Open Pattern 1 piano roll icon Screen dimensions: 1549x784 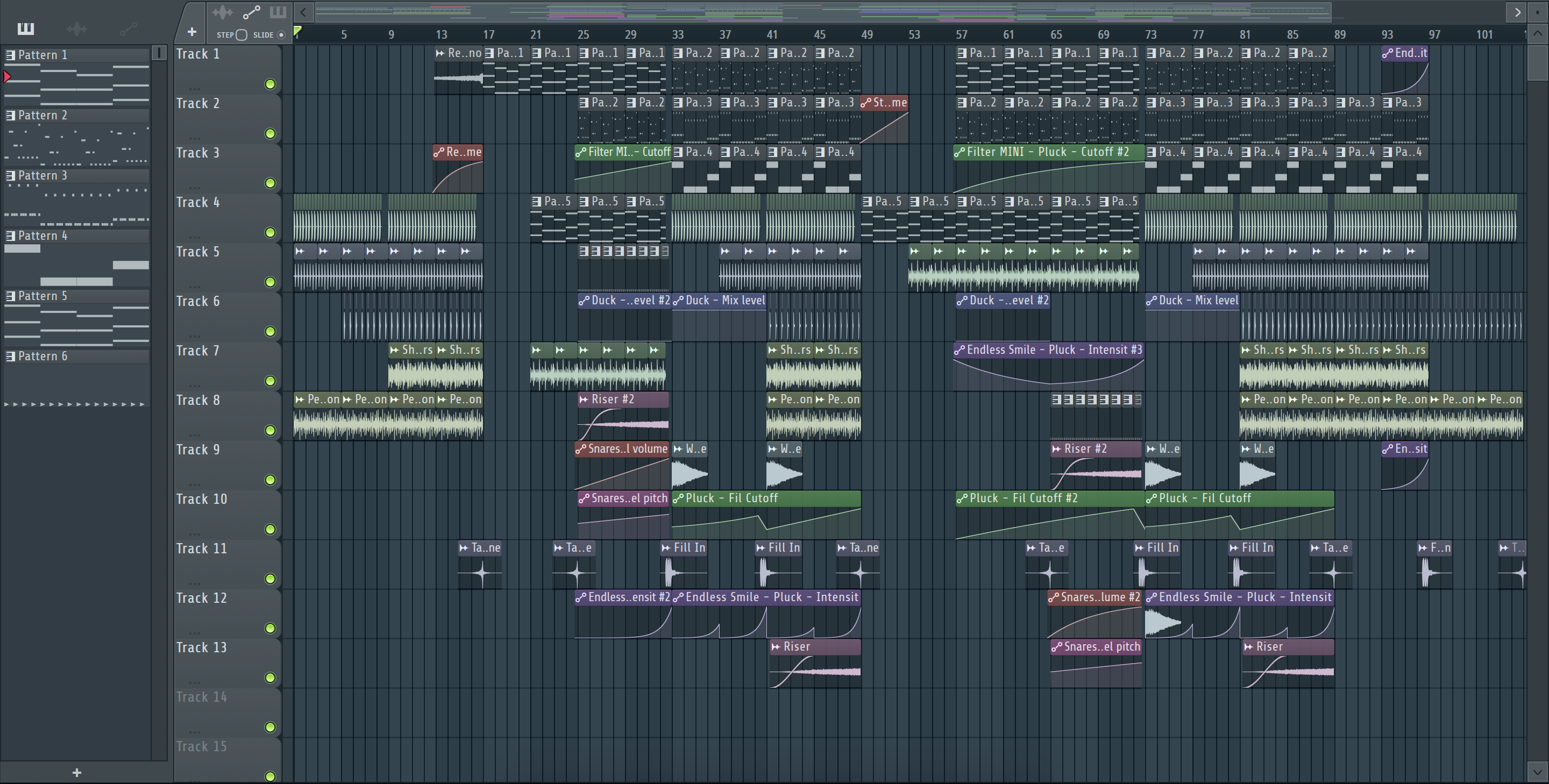point(10,55)
